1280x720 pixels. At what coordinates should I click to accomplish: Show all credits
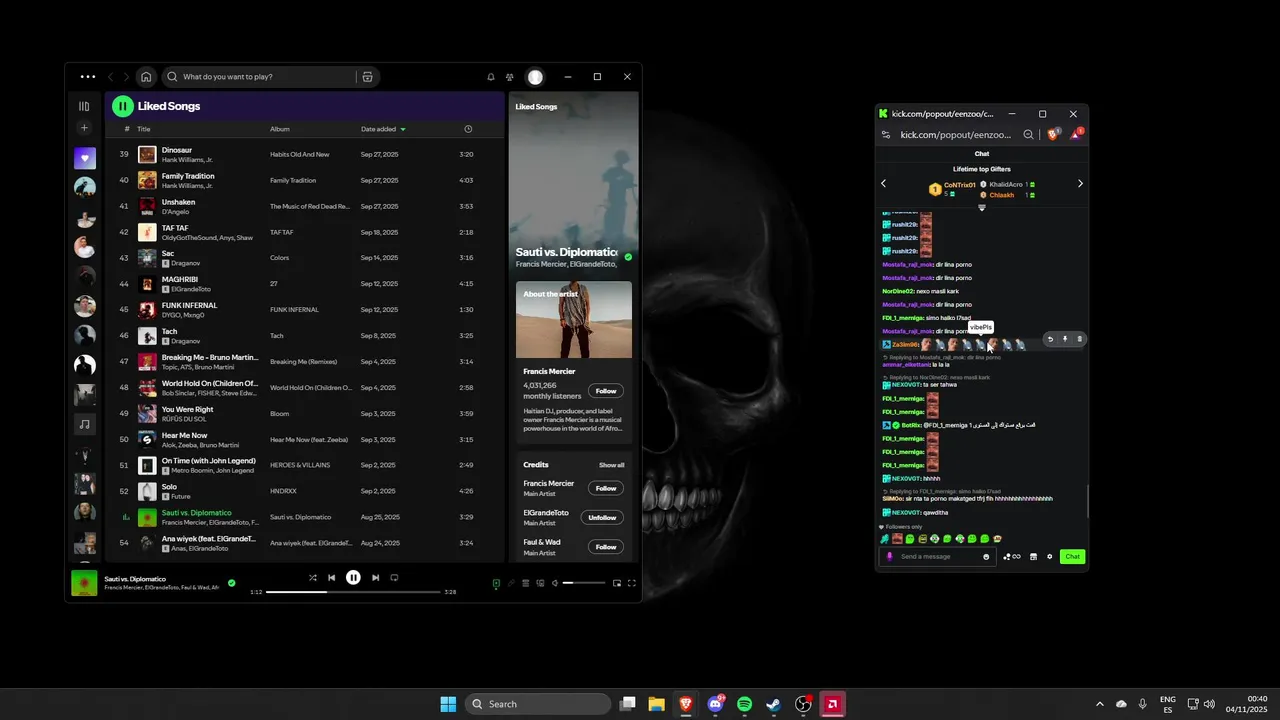pyautogui.click(x=612, y=465)
